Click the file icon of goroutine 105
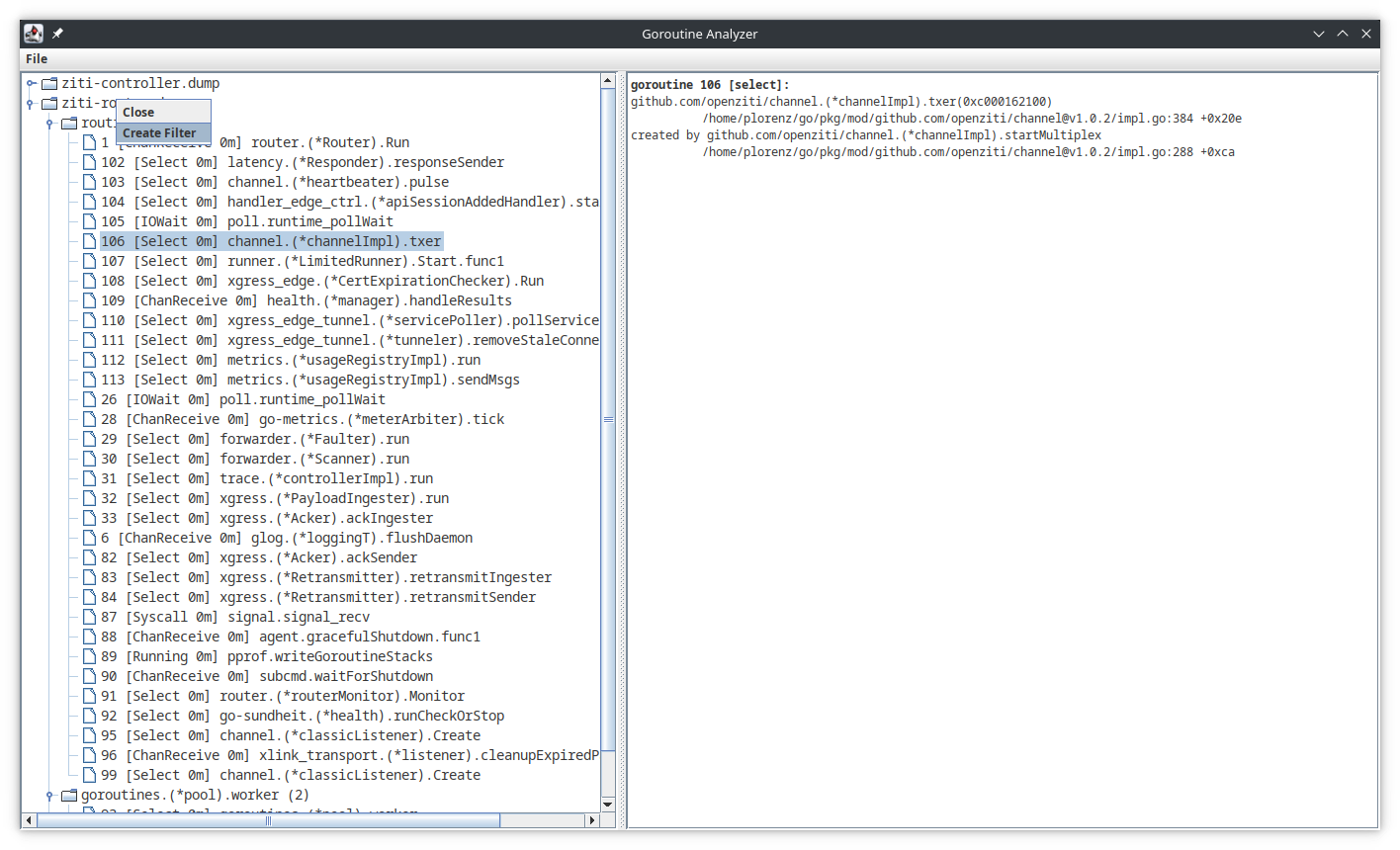Viewport: 1400px width, 850px height. [x=89, y=221]
